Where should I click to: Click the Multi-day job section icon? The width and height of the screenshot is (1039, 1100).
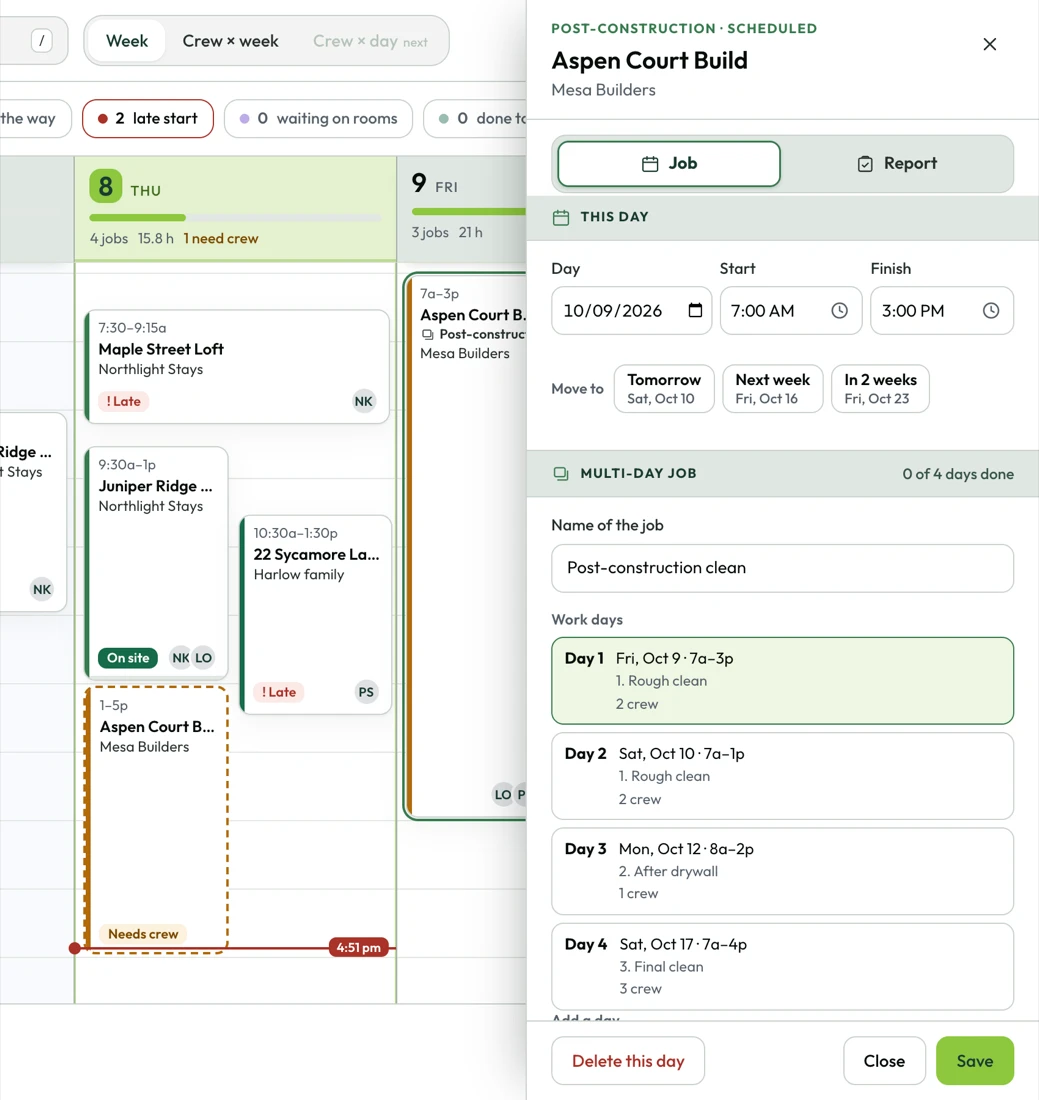[561, 474]
